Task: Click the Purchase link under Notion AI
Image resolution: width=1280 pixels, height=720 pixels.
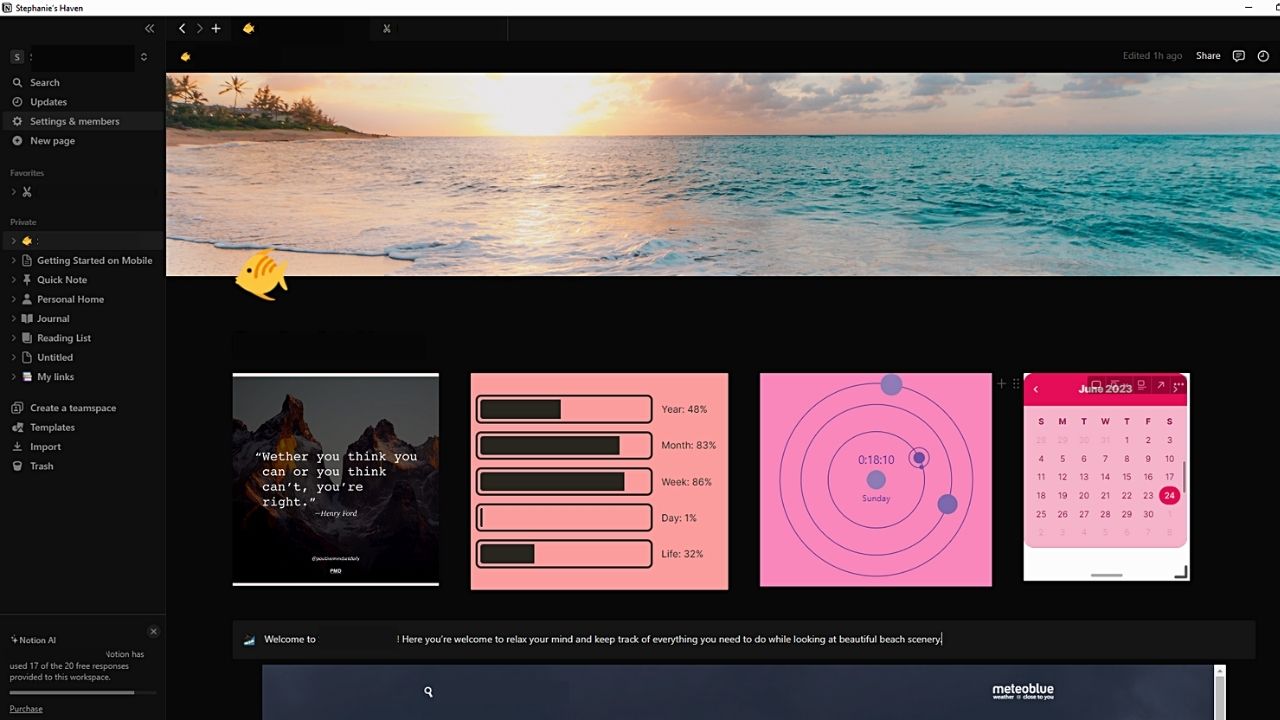Action: 25,708
